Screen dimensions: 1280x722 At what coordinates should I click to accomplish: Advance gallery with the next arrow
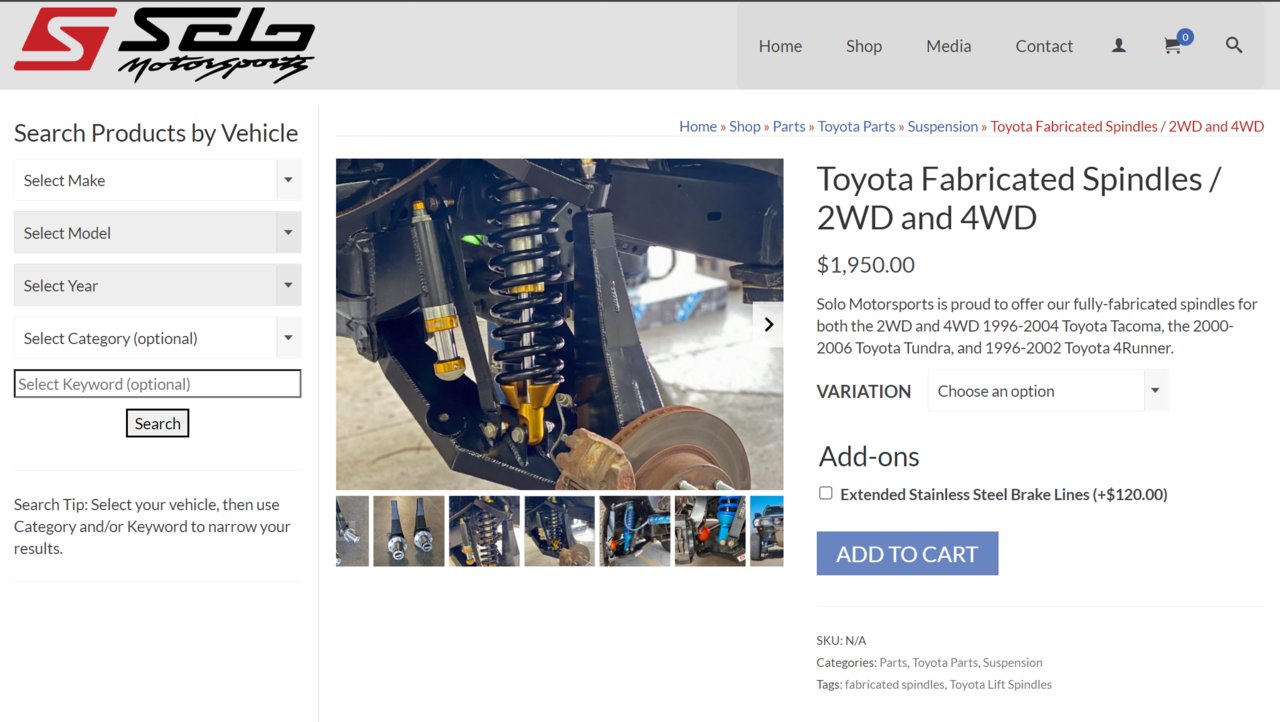(768, 324)
